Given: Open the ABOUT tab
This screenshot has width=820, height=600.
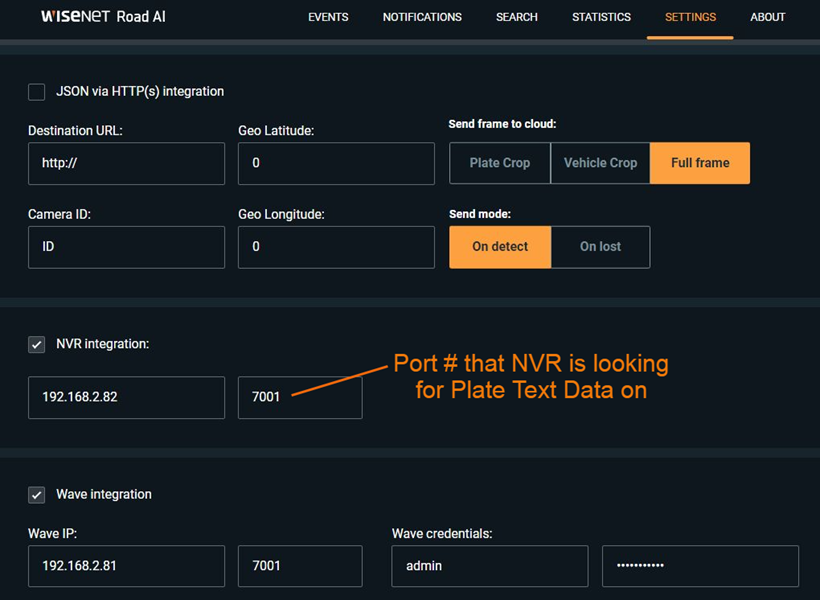Looking at the screenshot, I should pos(768,17).
